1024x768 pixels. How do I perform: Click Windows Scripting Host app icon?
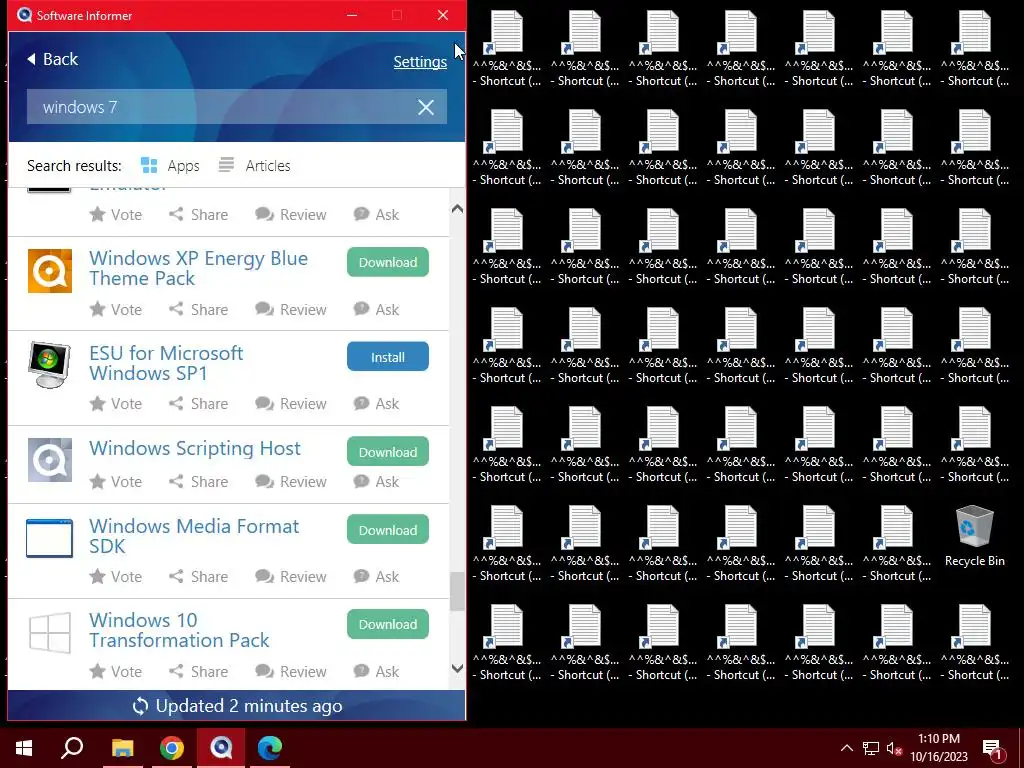click(x=50, y=460)
